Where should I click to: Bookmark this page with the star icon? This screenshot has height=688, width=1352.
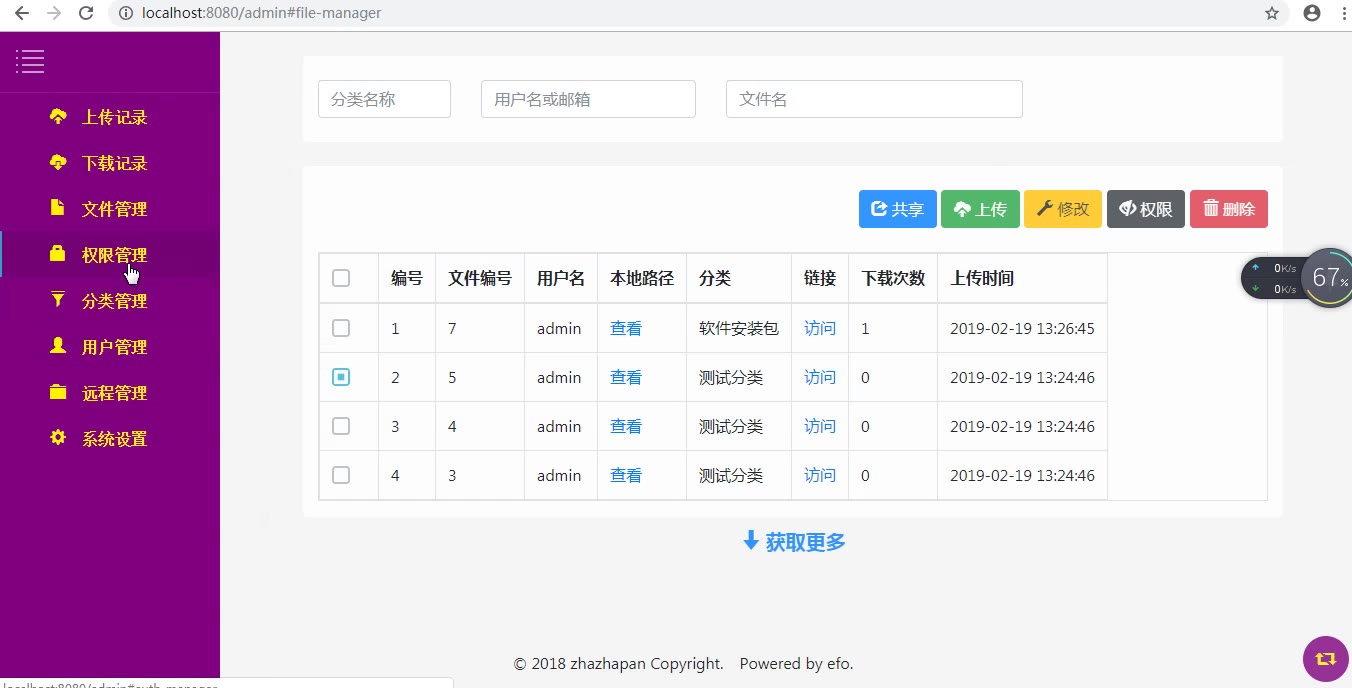coord(1272,14)
